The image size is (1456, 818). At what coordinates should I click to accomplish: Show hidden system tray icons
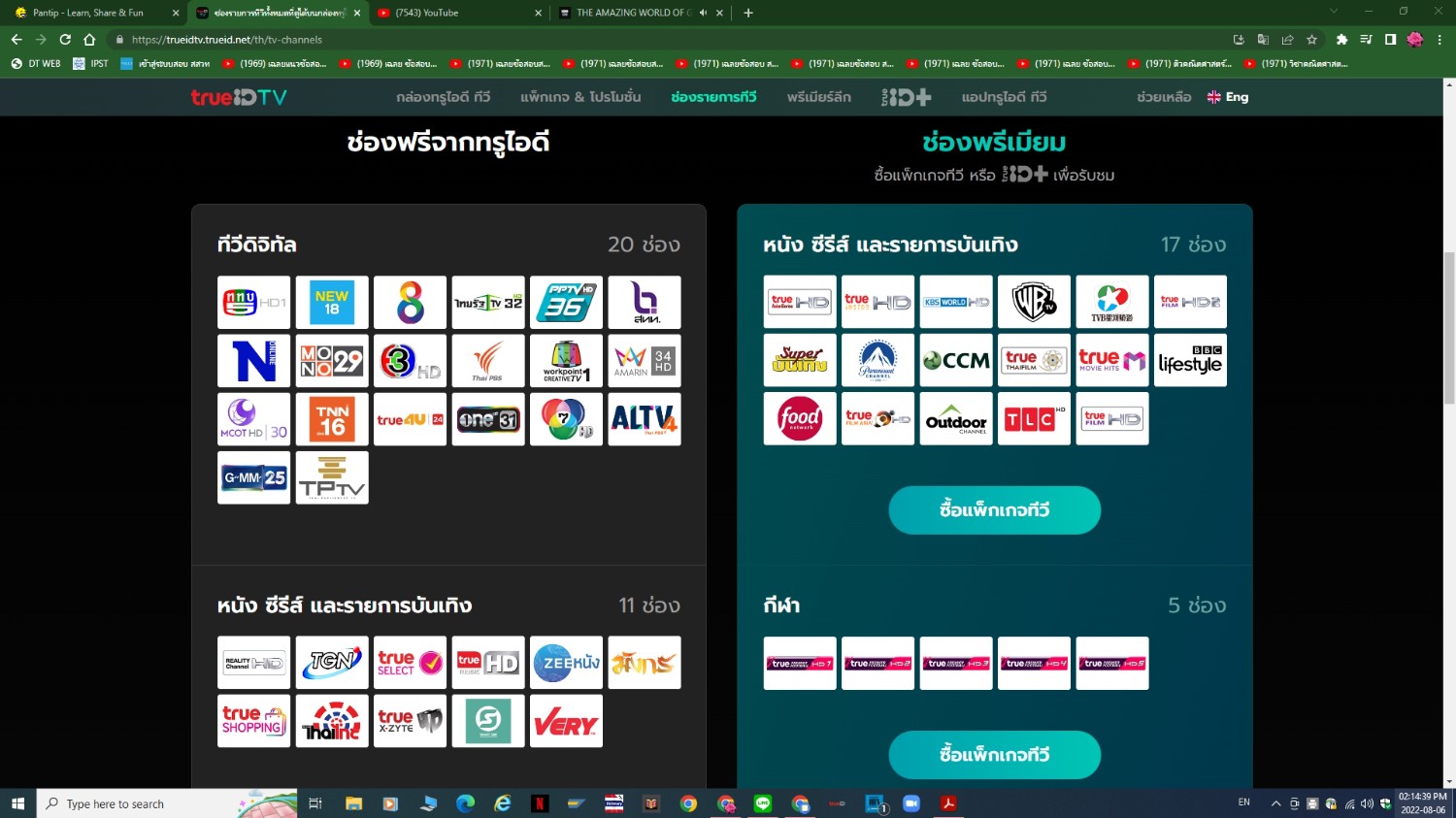pyautogui.click(x=1275, y=803)
